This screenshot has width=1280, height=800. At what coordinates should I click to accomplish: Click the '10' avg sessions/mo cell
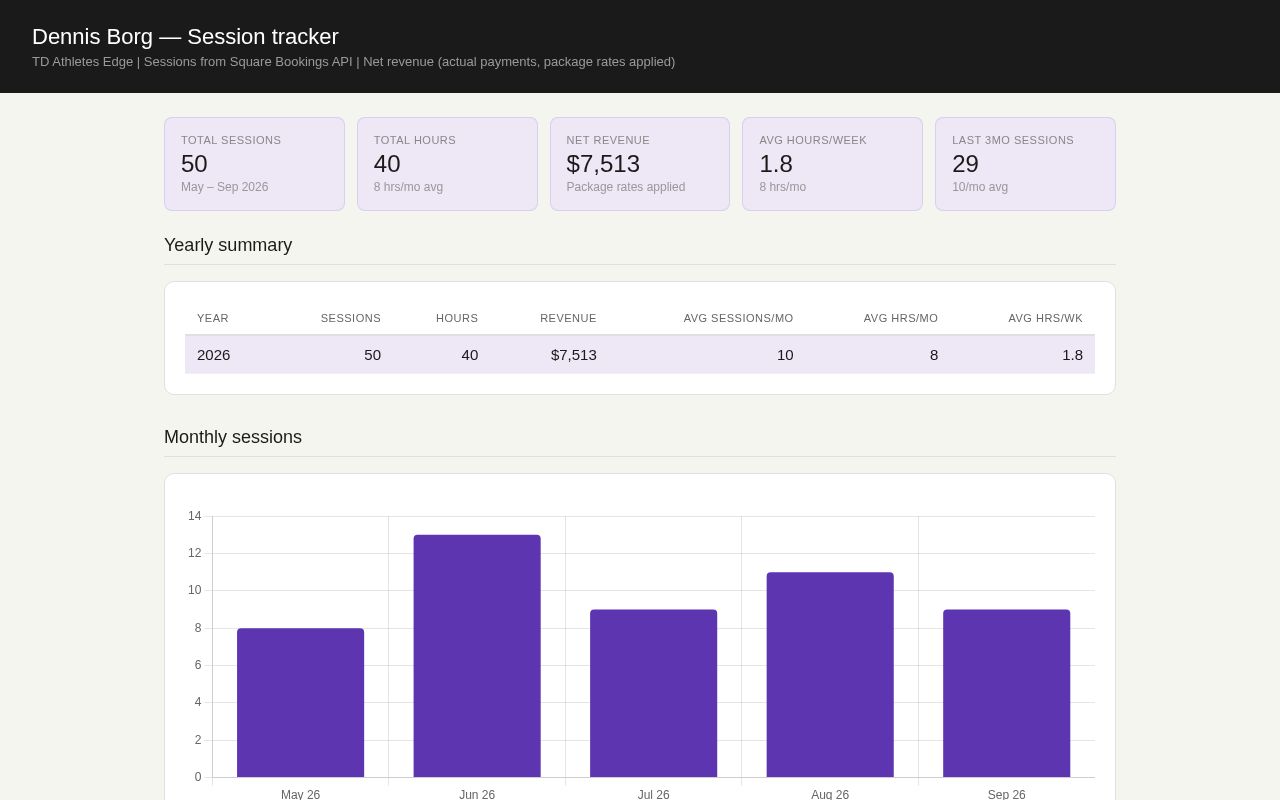(x=785, y=354)
